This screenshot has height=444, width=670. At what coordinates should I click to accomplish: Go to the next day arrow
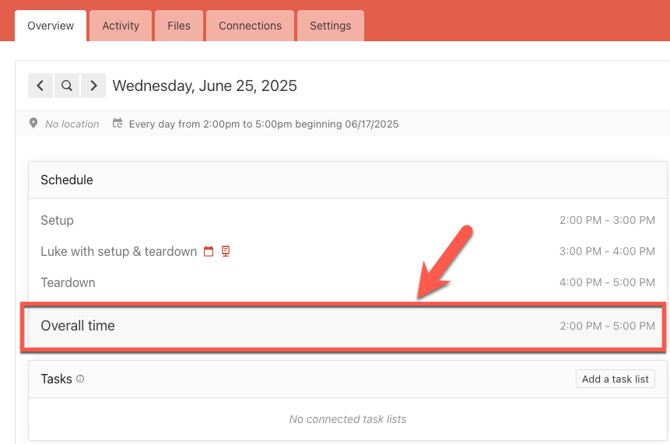[x=94, y=86]
